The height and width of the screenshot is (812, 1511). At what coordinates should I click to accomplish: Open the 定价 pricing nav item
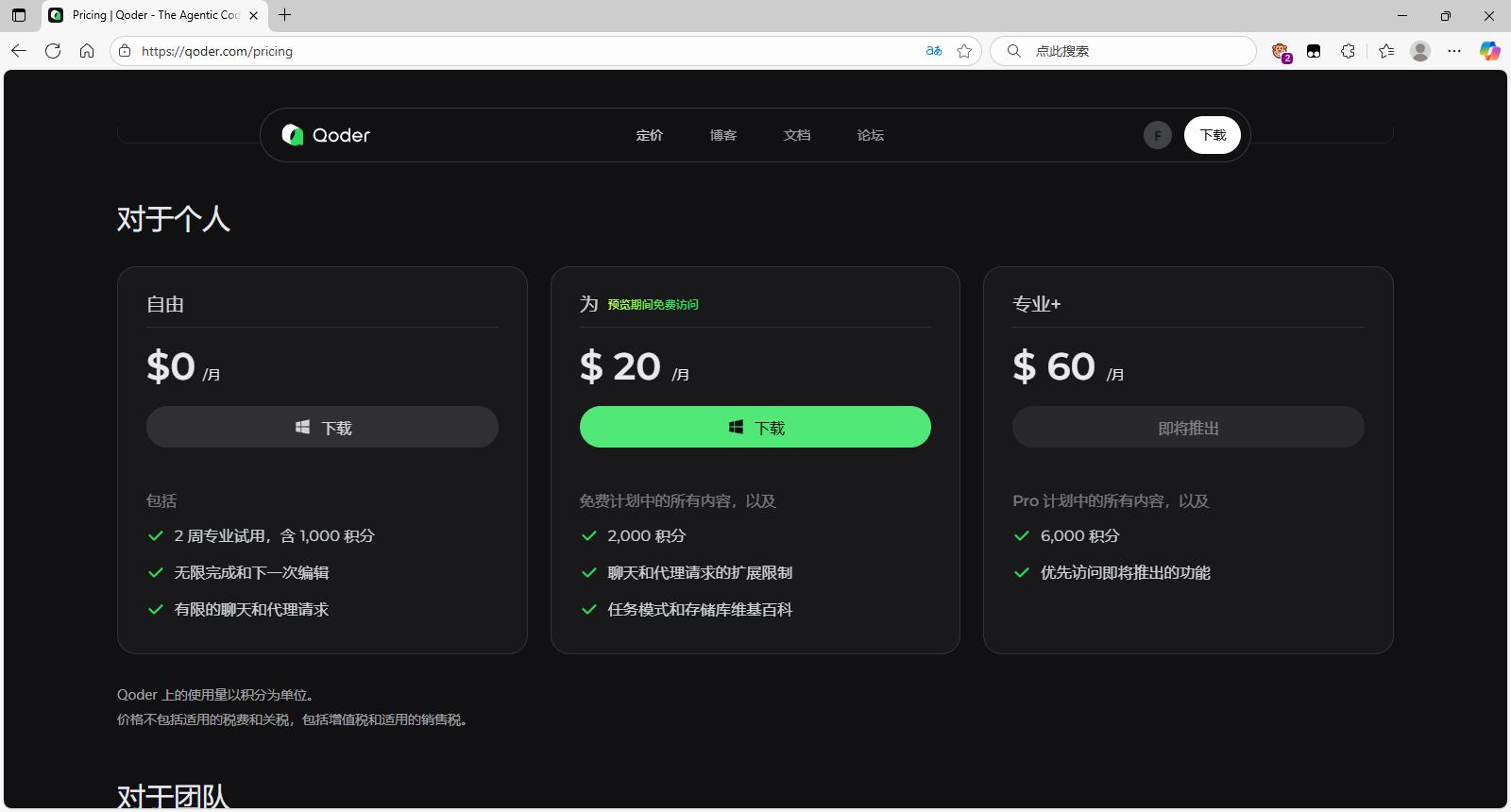point(650,135)
